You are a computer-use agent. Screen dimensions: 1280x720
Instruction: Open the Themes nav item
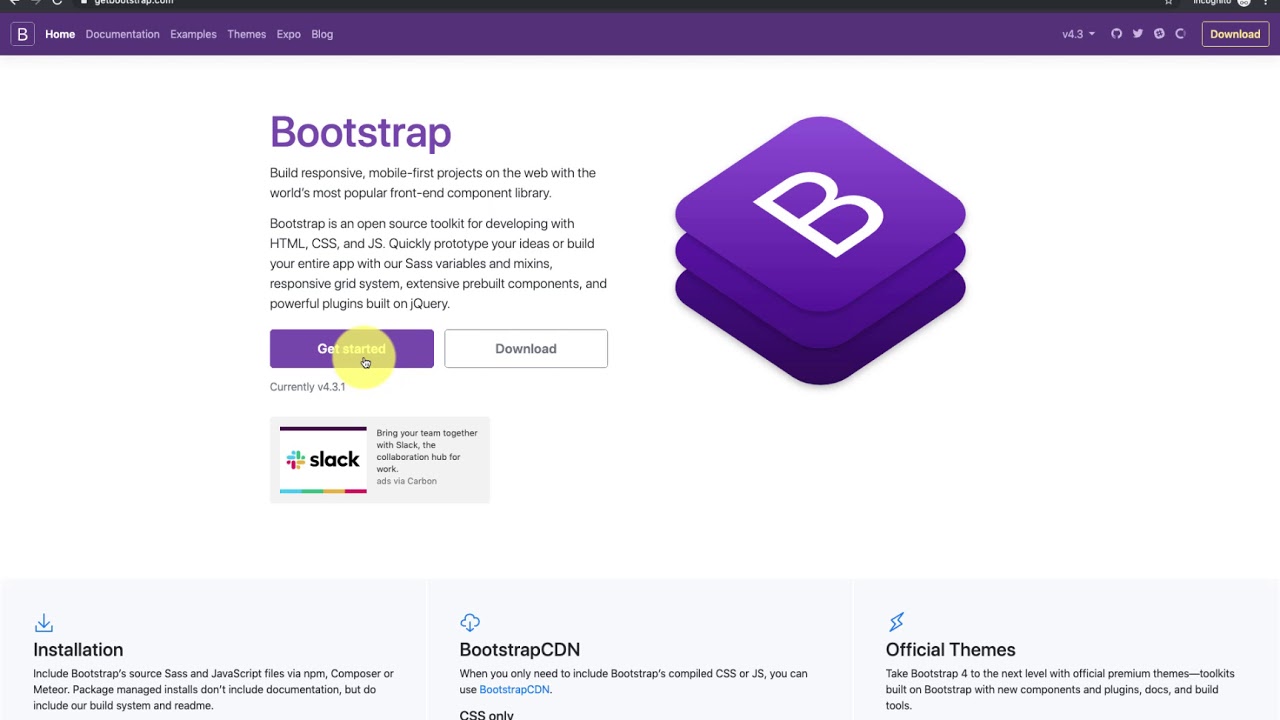pyautogui.click(x=246, y=34)
